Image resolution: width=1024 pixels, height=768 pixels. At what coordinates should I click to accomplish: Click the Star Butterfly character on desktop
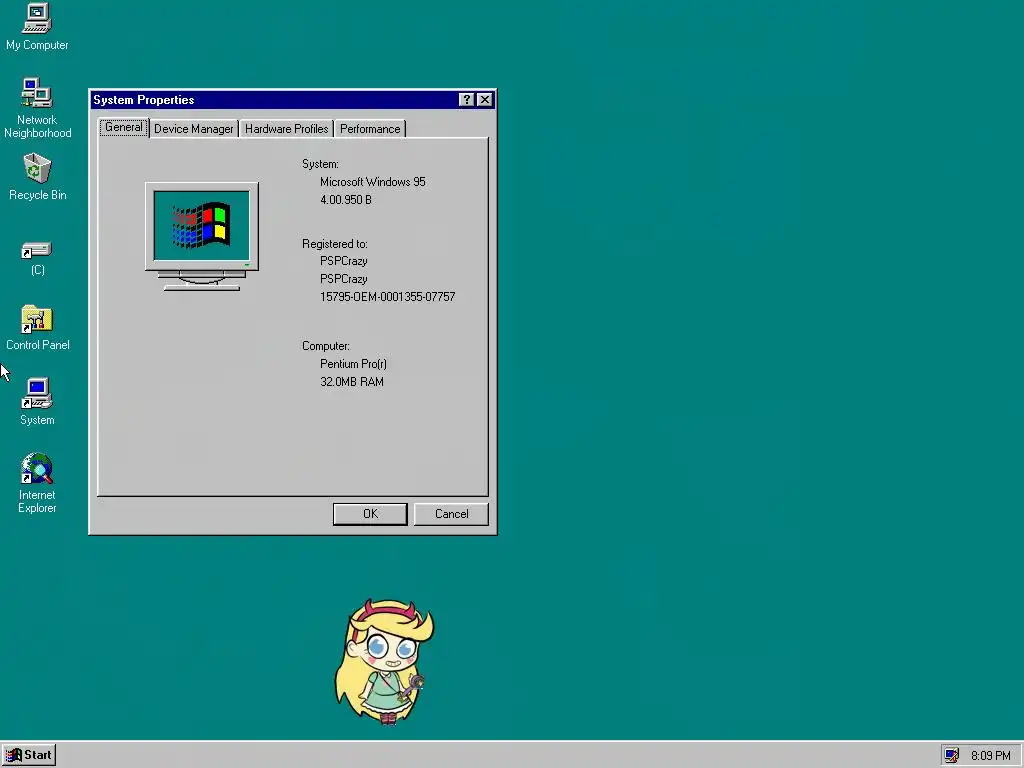pyautogui.click(x=385, y=662)
